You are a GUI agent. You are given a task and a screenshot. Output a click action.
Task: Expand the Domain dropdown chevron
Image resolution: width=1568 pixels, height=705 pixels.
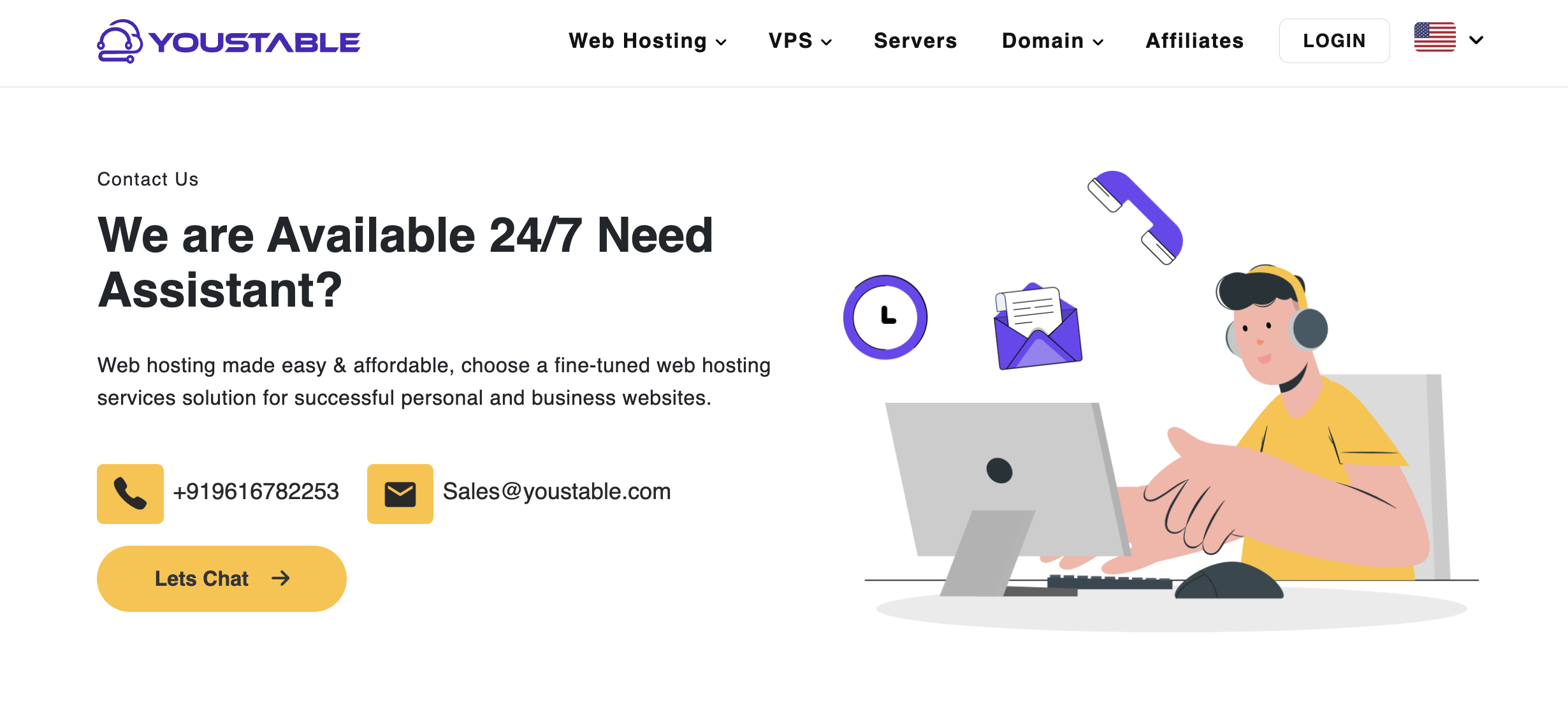pyautogui.click(x=1098, y=42)
